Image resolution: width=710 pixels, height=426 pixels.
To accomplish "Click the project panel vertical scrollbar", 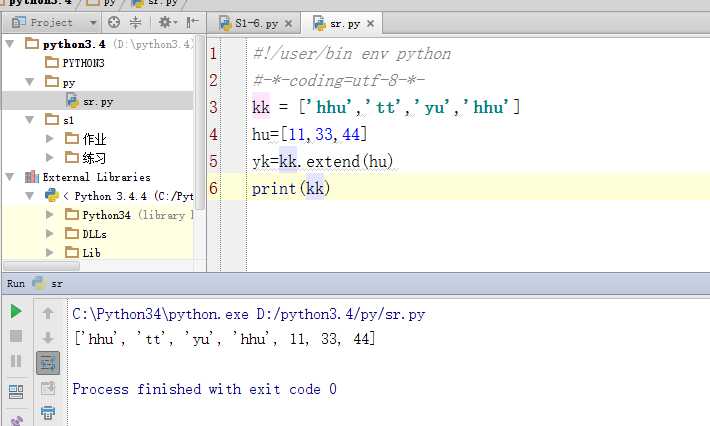I will (200, 122).
